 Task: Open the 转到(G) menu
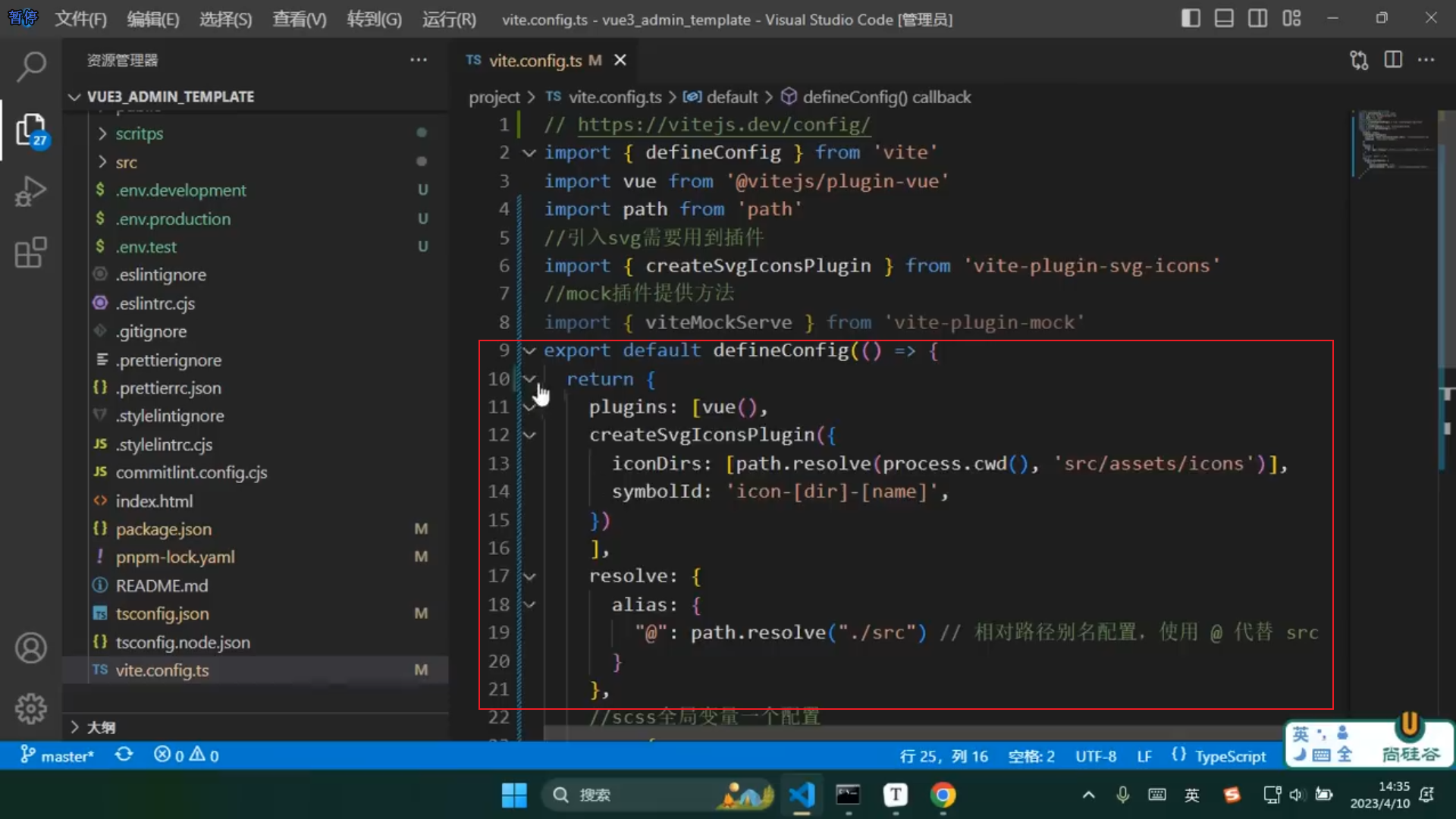pos(374,19)
